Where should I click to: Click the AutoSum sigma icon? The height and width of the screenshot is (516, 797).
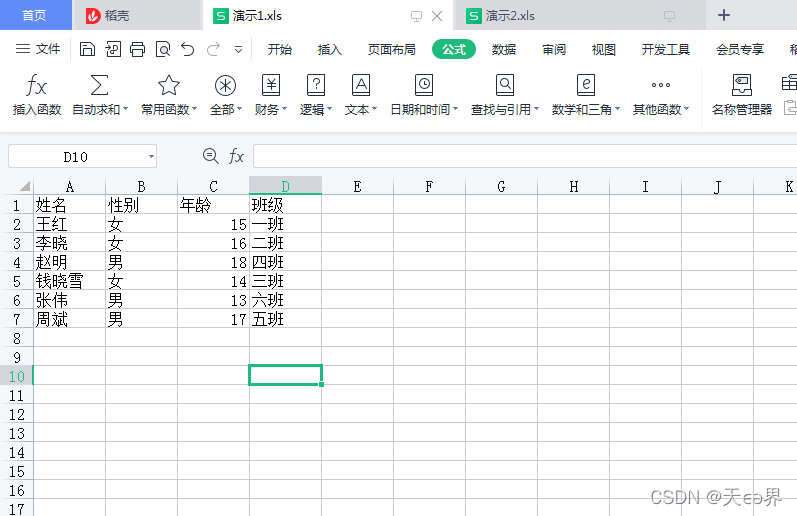coord(99,85)
